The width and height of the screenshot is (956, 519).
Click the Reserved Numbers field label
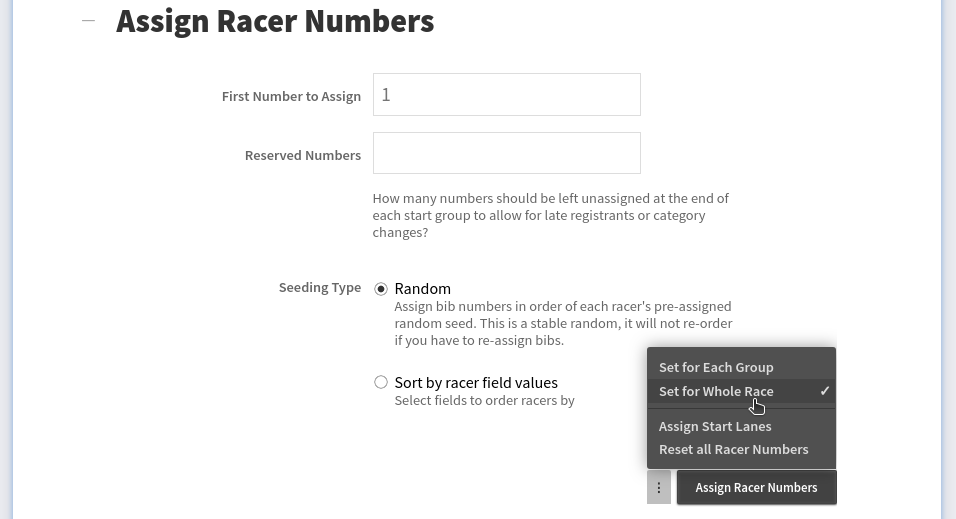tap(302, 156)
